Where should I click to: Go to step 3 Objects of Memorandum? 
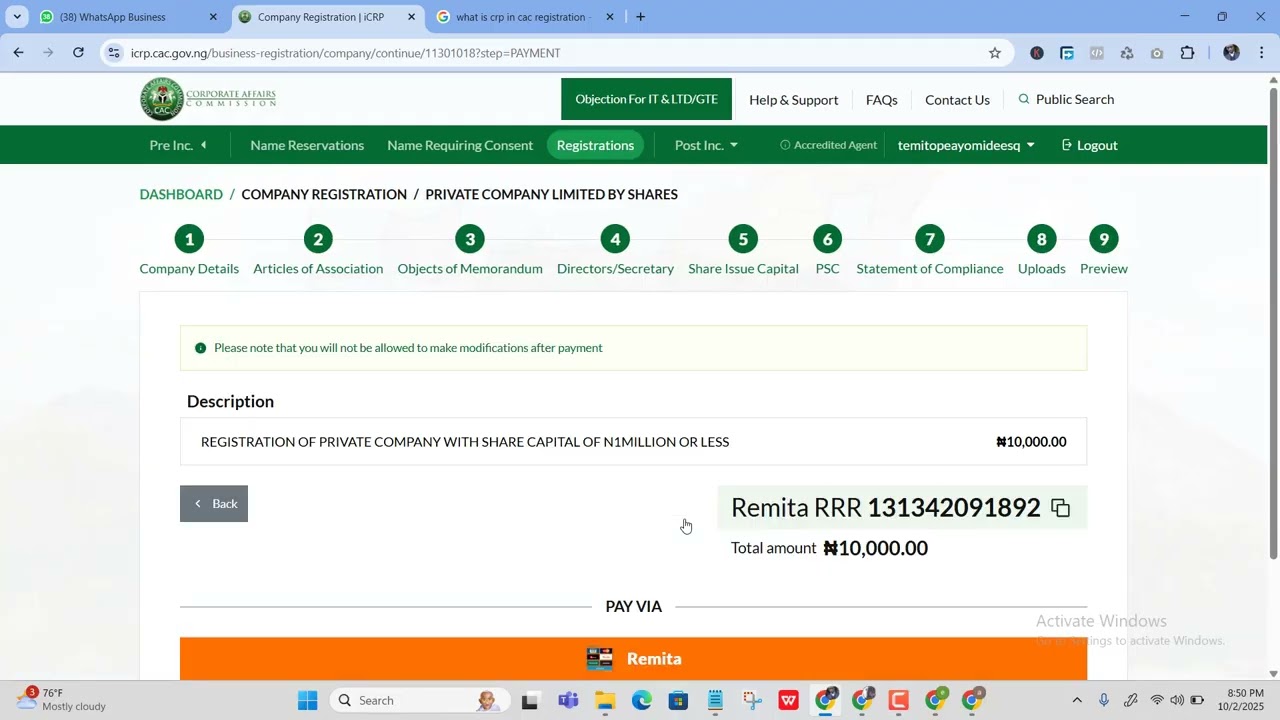point(470,251)
